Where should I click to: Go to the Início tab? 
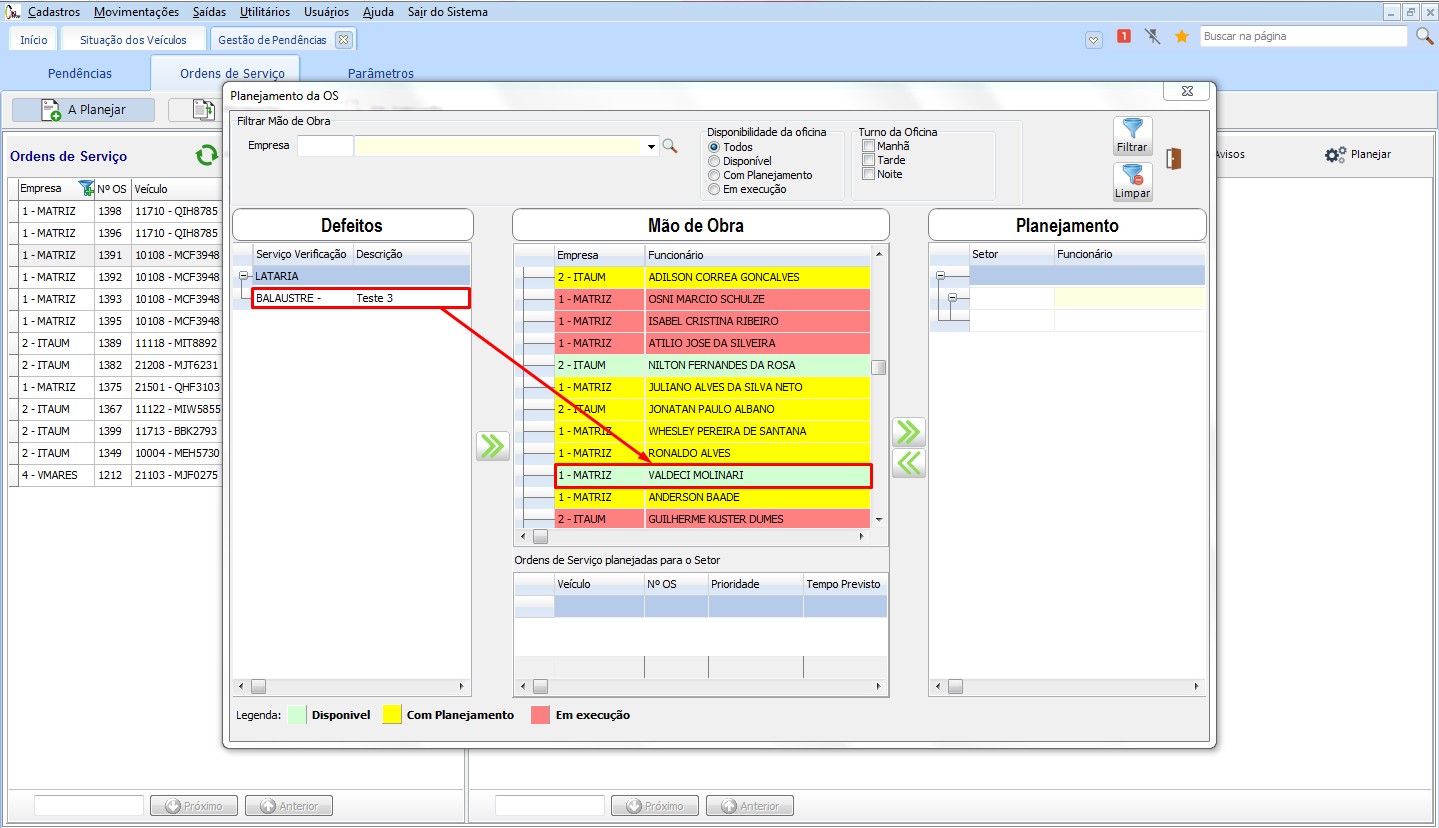(x=34, y=40)
